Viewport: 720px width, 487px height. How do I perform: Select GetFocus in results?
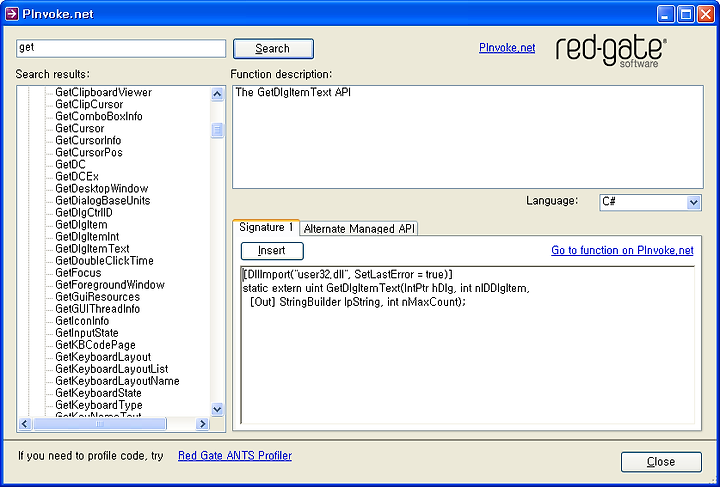(x=78, y=273)
